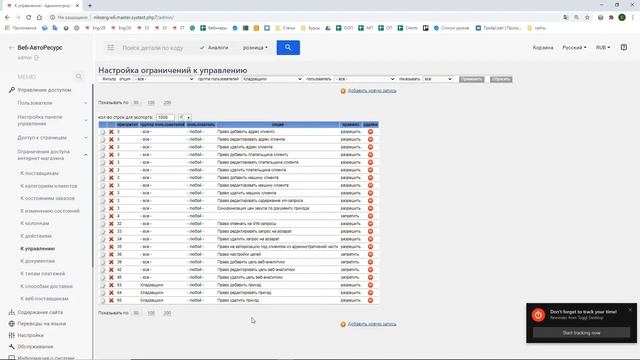Click red circle icon for 'Право добавить машину клиента'

pyautogui.click(x=371, y=178)
